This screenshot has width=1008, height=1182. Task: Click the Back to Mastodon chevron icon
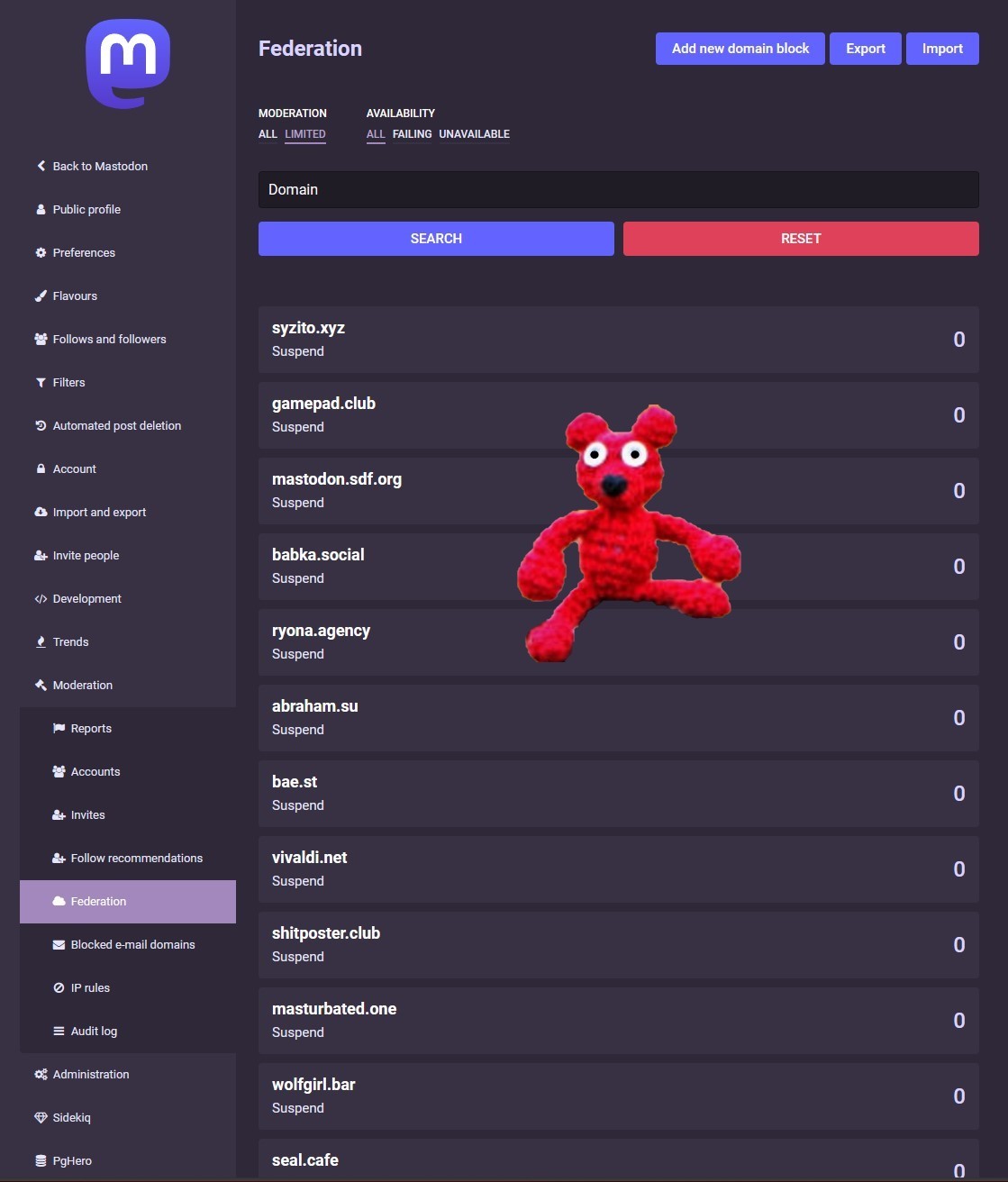pyautogui.click(x=41, y=166)
